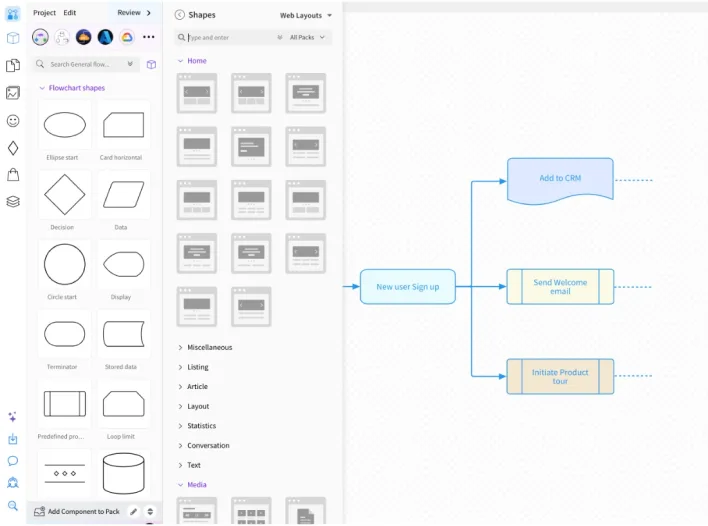Select the Send Welcome email node
708x526 pixels.
click(560, 287)
